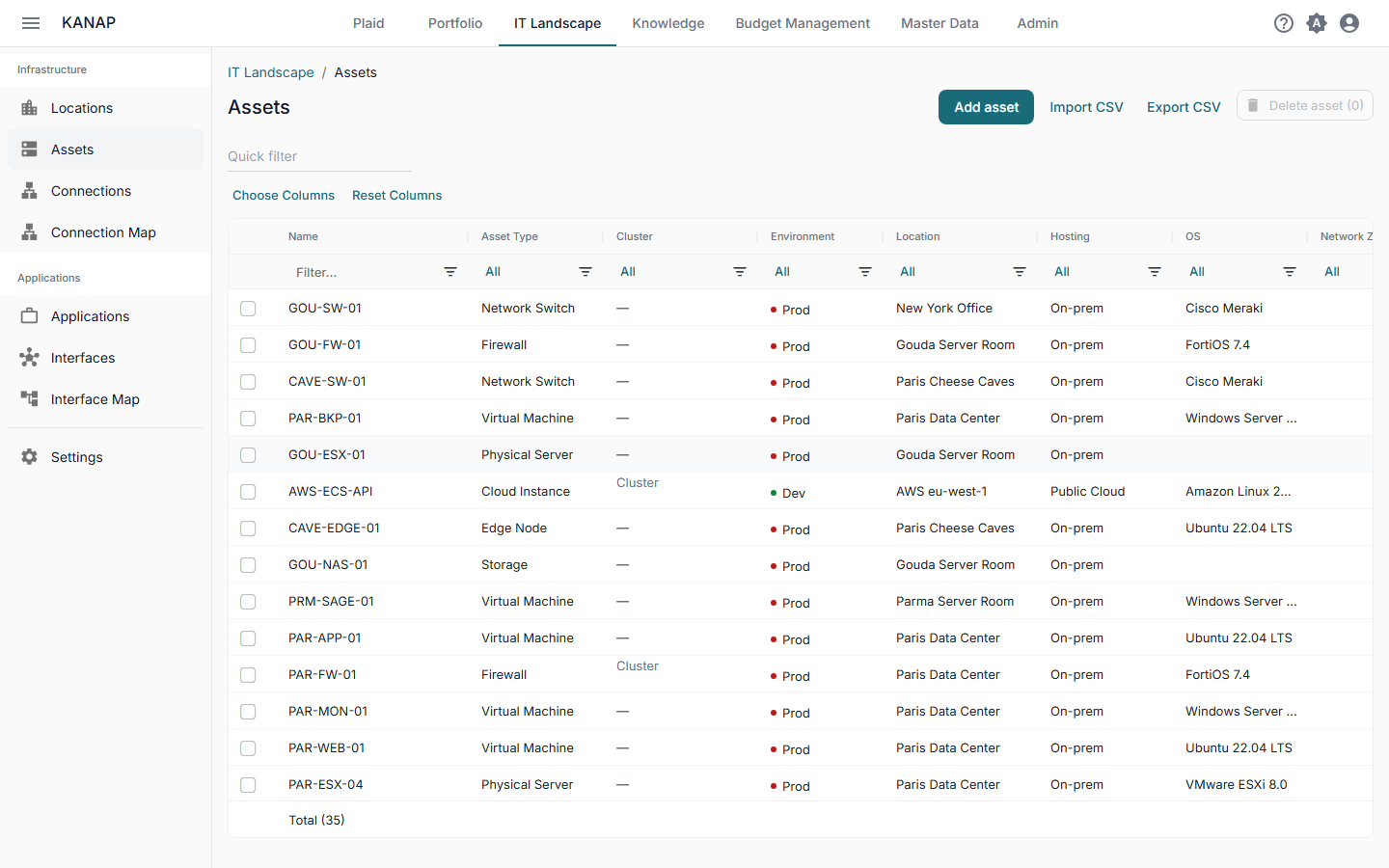The height and width of the screenshot is (868, 1389).
Task: Click the Interfaces hub icon
Action: tap(30, 358)
